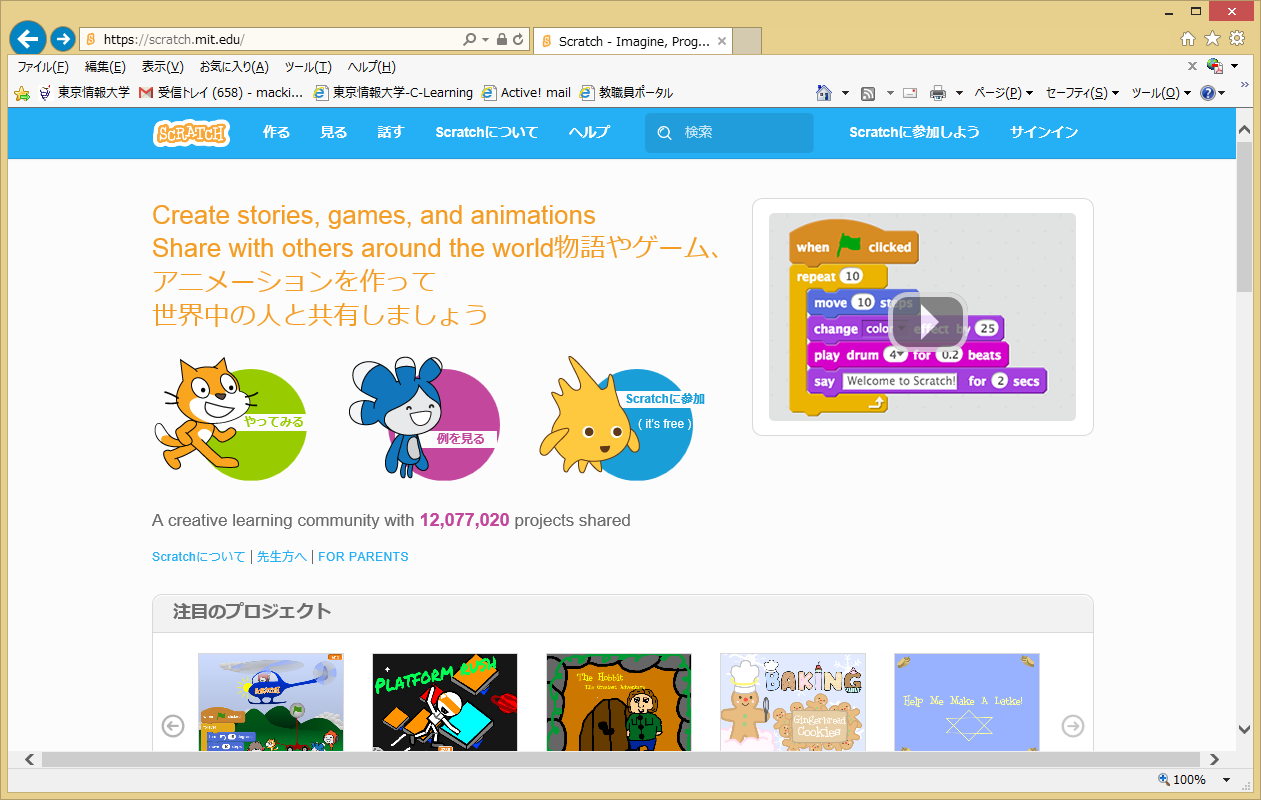Open the 東京情報大学 favorites bookmark
The height and width of the screenshot is (800, 1261).
pyautogui.click(x=84, y=93)
